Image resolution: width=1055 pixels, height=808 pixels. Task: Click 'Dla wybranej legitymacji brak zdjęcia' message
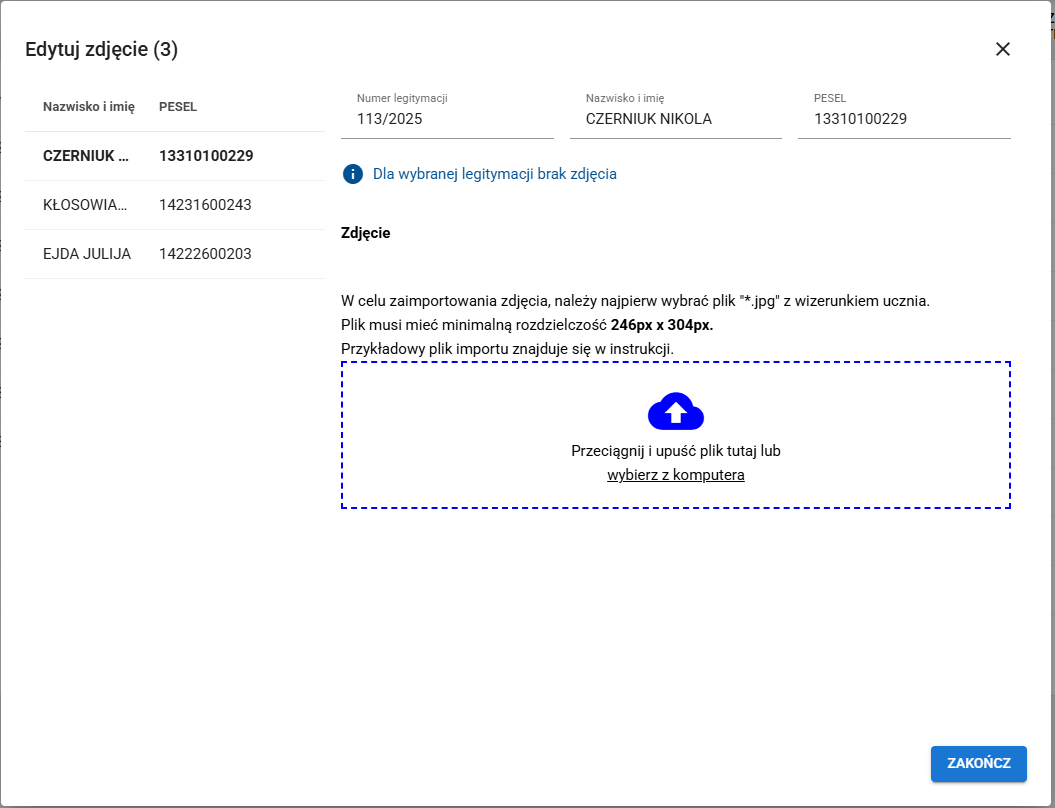(494, 174)
